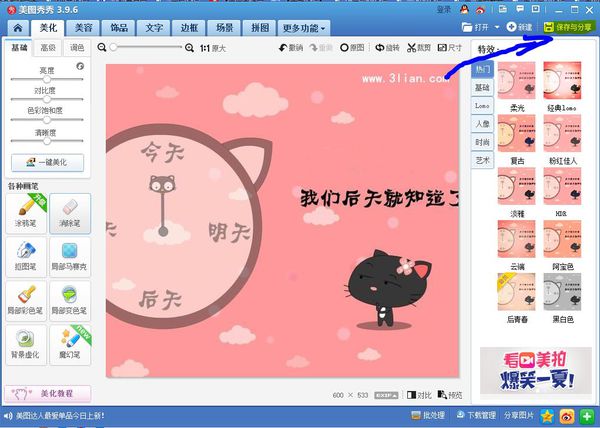
Task: Select the 高级 adjustments subtab
Action: pyautogui.click(x=48, y=48)
